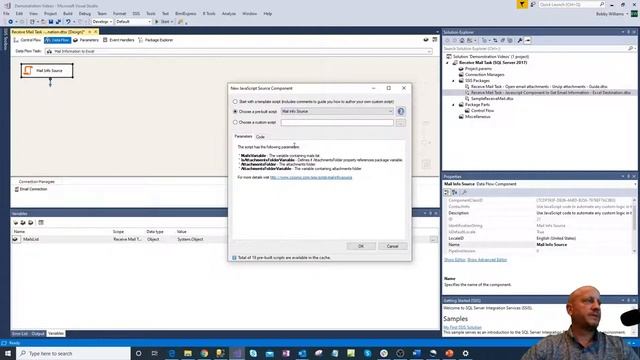Select Connection Managers in Solution Explorer

click(484, 75)
